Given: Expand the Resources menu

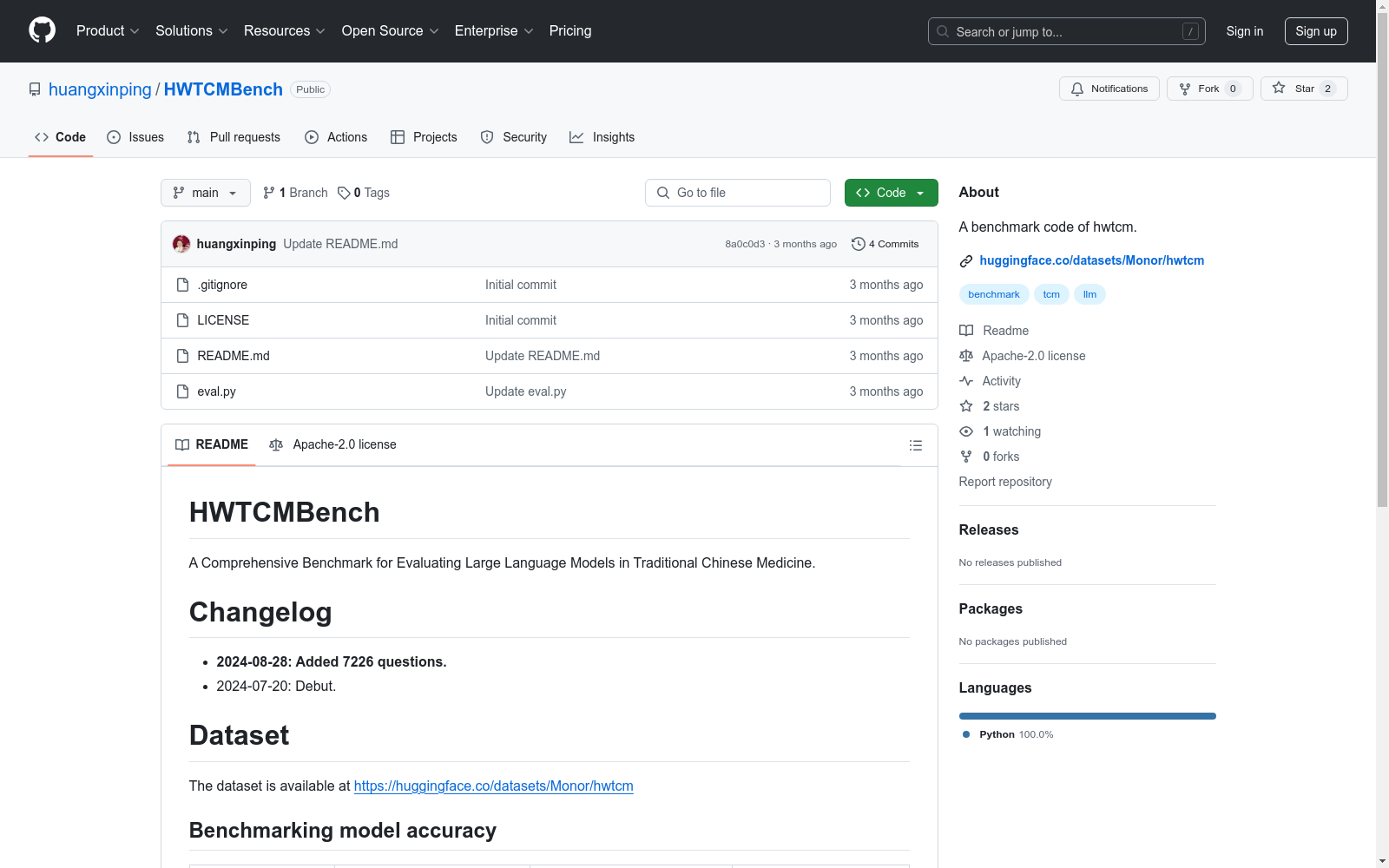Looking at the screenshot, I should point(285,31).
